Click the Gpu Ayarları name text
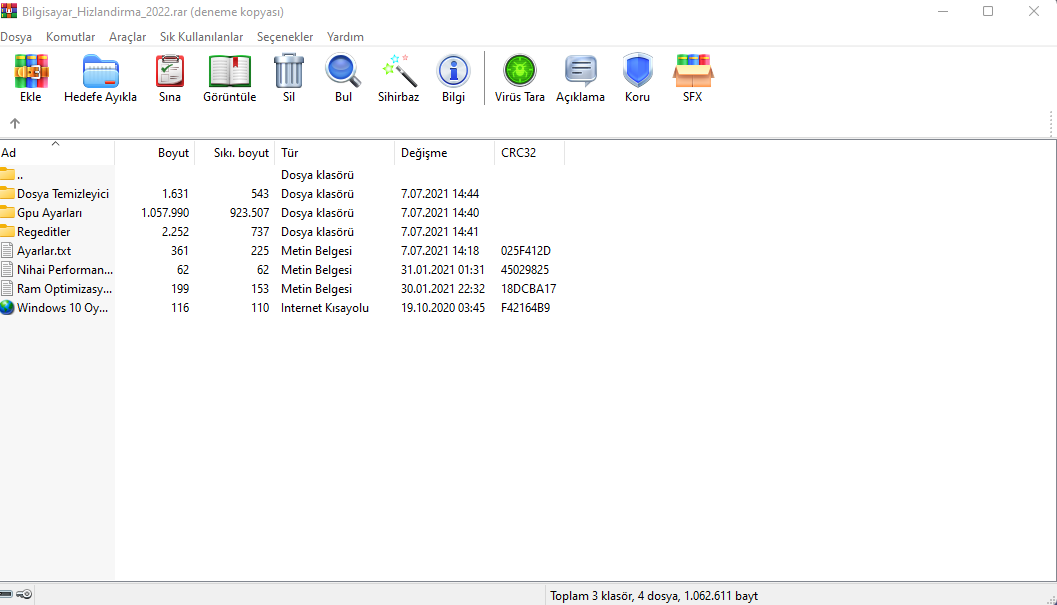This screenshot has height=605, width=1057. 49,212
